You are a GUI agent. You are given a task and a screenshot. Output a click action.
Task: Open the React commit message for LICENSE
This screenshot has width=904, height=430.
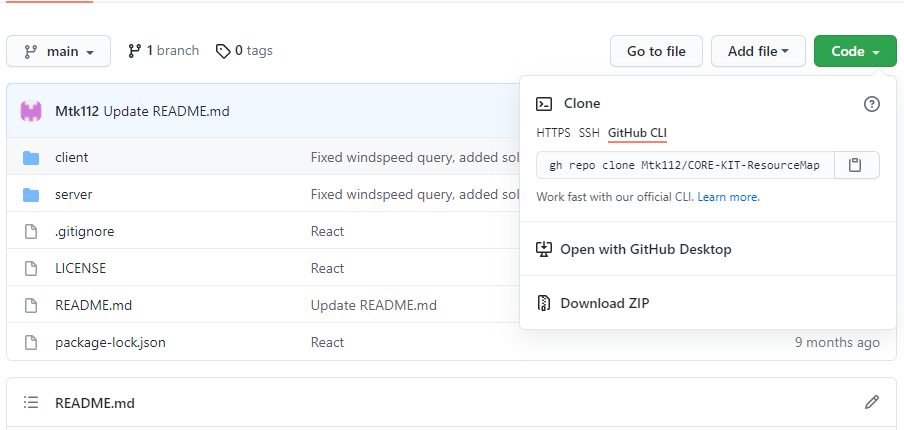point(327,269)
